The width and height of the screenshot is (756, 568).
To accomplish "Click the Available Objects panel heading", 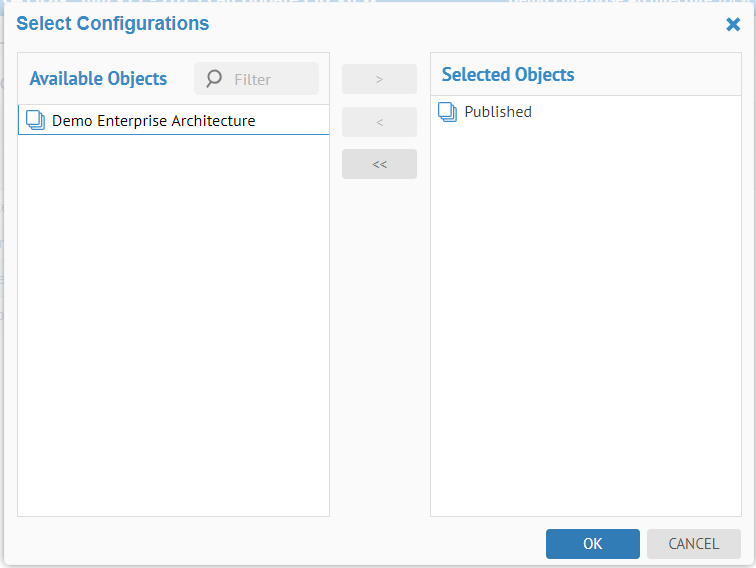I will (x=98, y=79).
